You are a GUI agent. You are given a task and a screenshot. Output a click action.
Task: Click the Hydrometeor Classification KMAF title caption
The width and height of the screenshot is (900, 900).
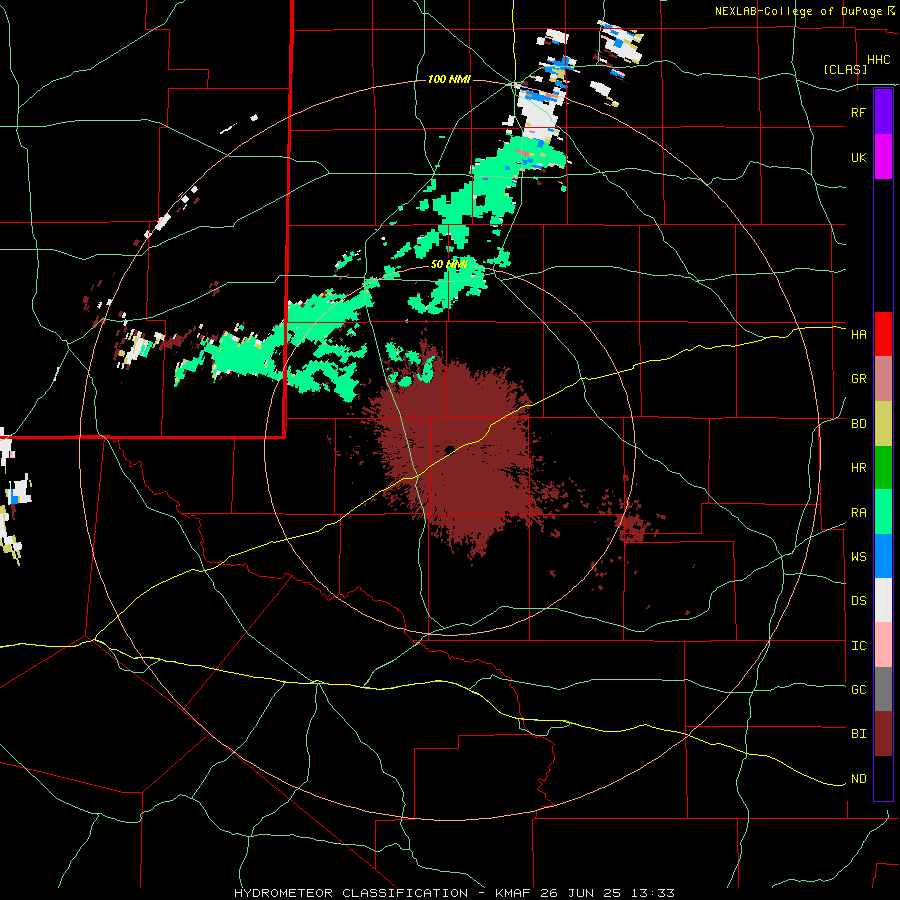tap(454, 893)
